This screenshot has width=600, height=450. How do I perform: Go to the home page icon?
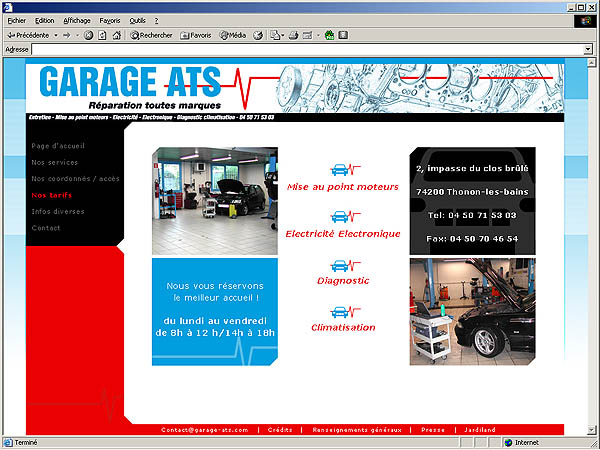(x=117, y=35)
